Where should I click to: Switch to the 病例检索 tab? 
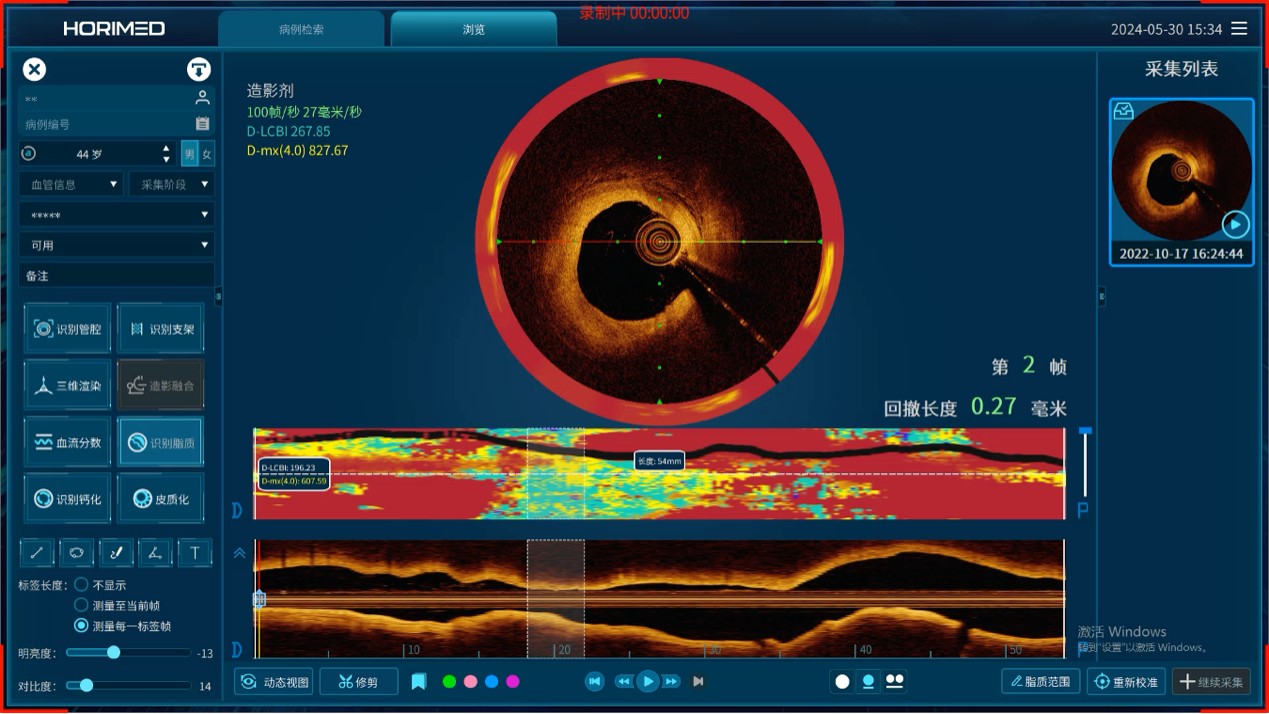(301, 30)
